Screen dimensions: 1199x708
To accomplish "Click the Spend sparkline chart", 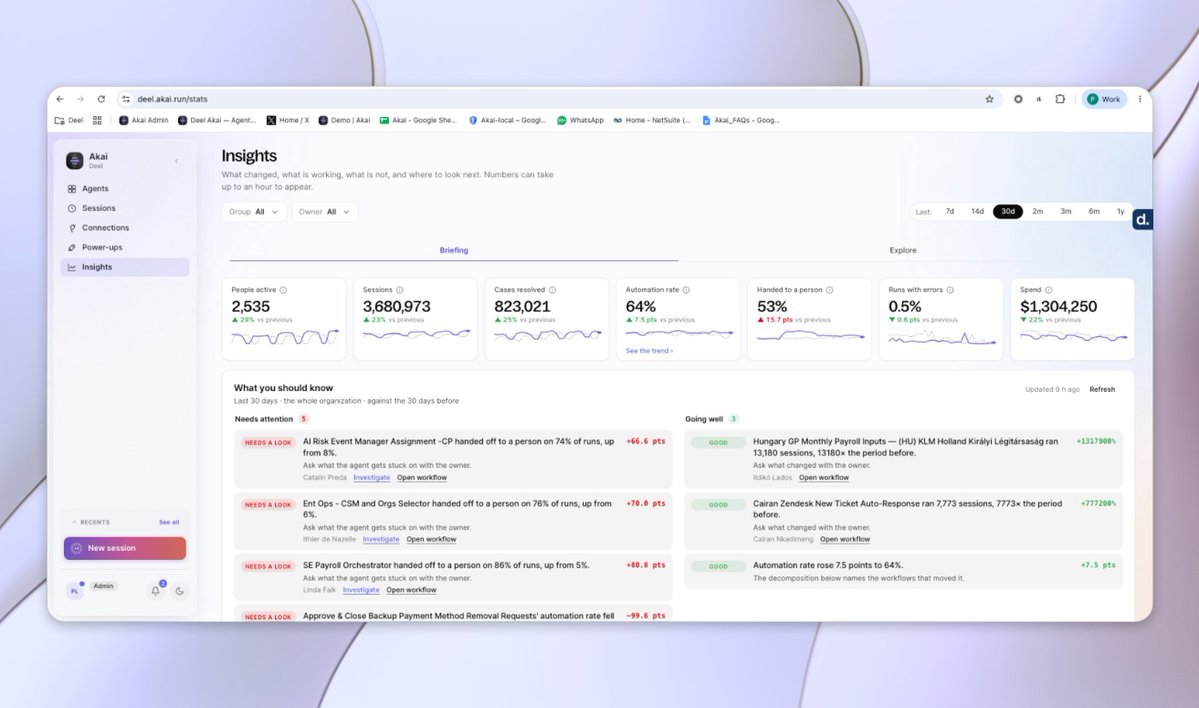I will (1074, 336).
